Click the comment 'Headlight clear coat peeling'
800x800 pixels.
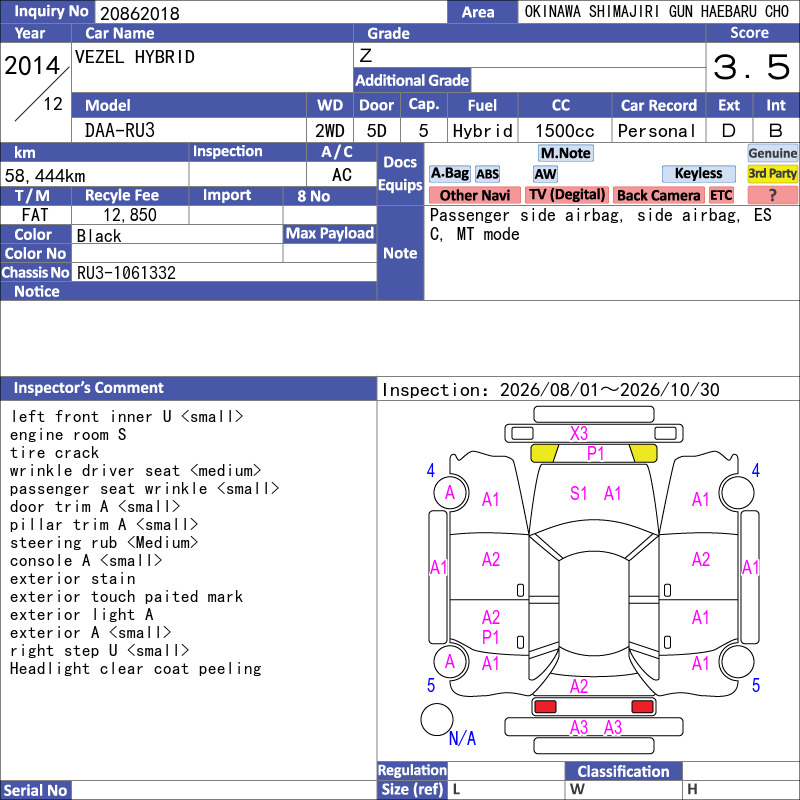point(136,668)
